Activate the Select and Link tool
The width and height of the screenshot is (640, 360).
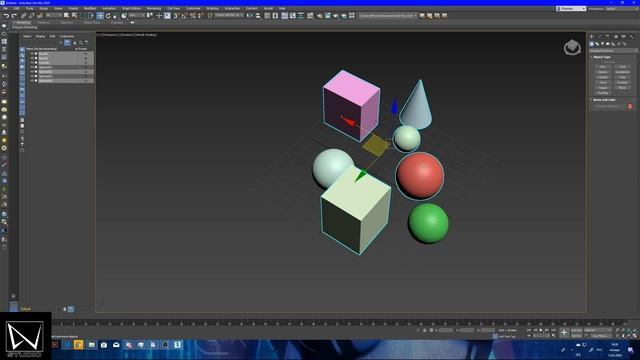click(23, 16)
